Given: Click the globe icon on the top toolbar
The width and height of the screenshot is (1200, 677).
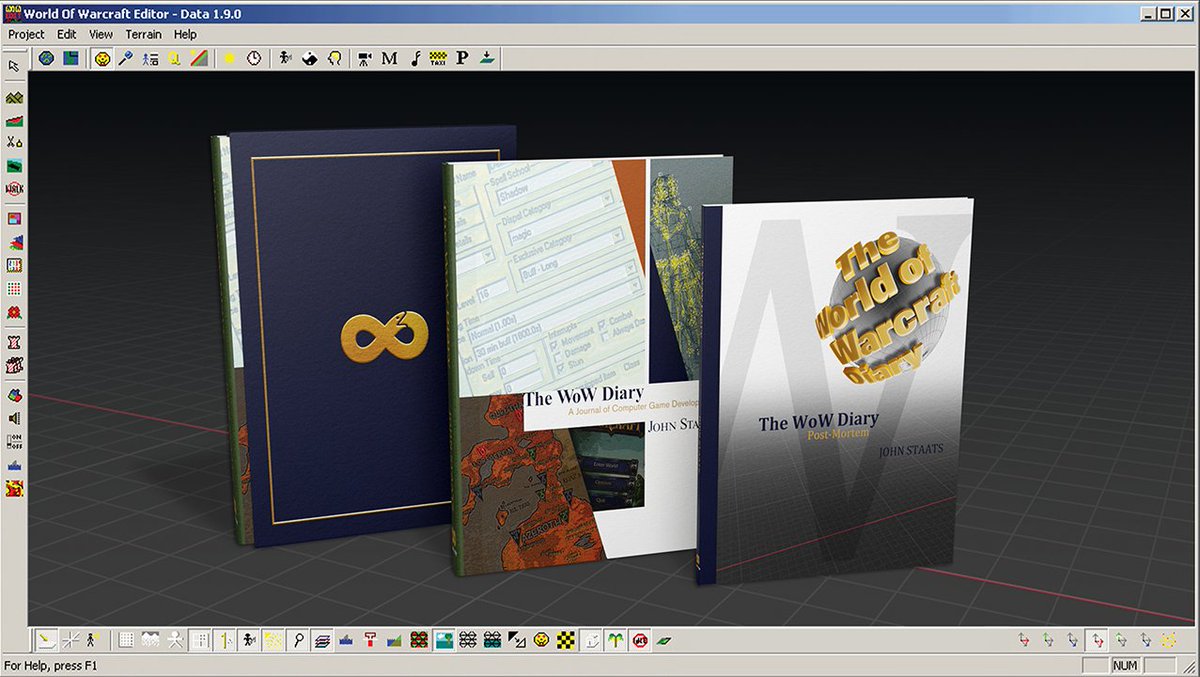Looking at the screenshot, I should tap(44, 57).
